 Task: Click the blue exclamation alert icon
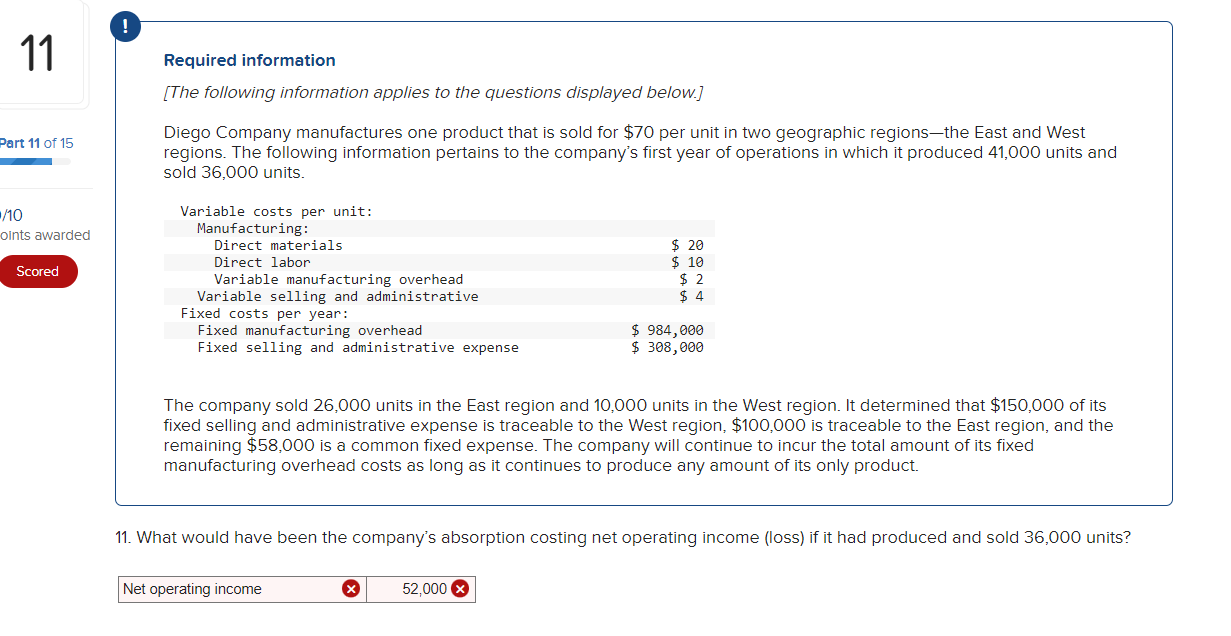pyautogui.click(x=125, y=26)
